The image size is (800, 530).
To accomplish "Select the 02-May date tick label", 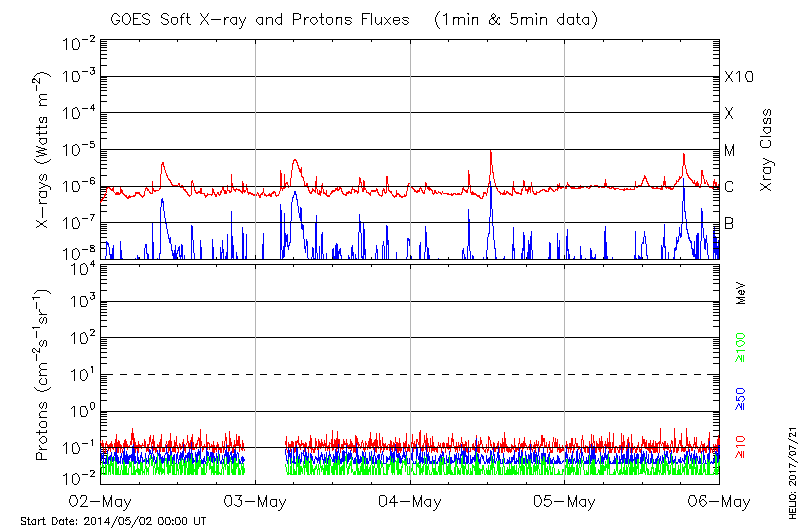I will (101, 500).
